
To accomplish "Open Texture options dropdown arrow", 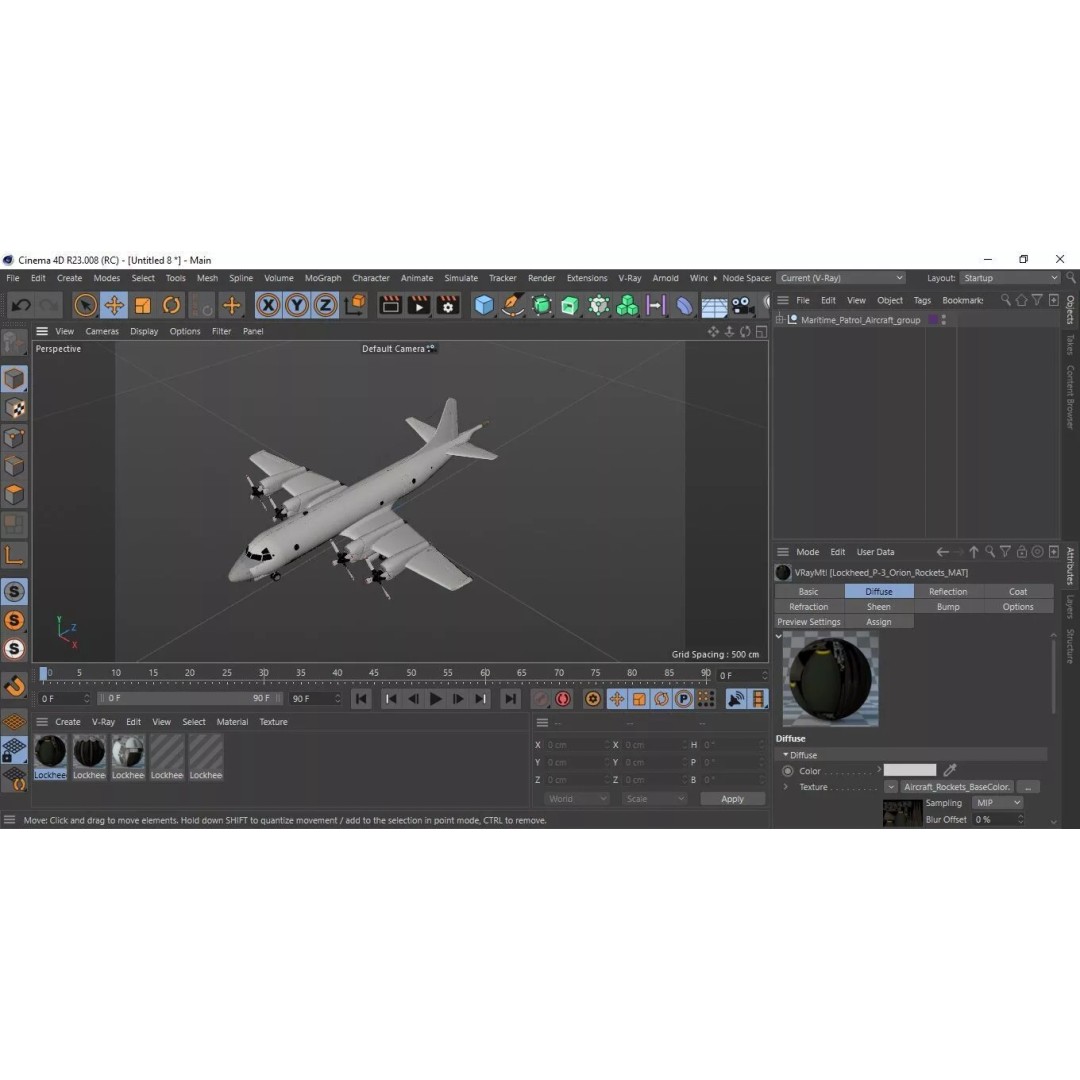I will pyautogui.click(x=891, y=787).
